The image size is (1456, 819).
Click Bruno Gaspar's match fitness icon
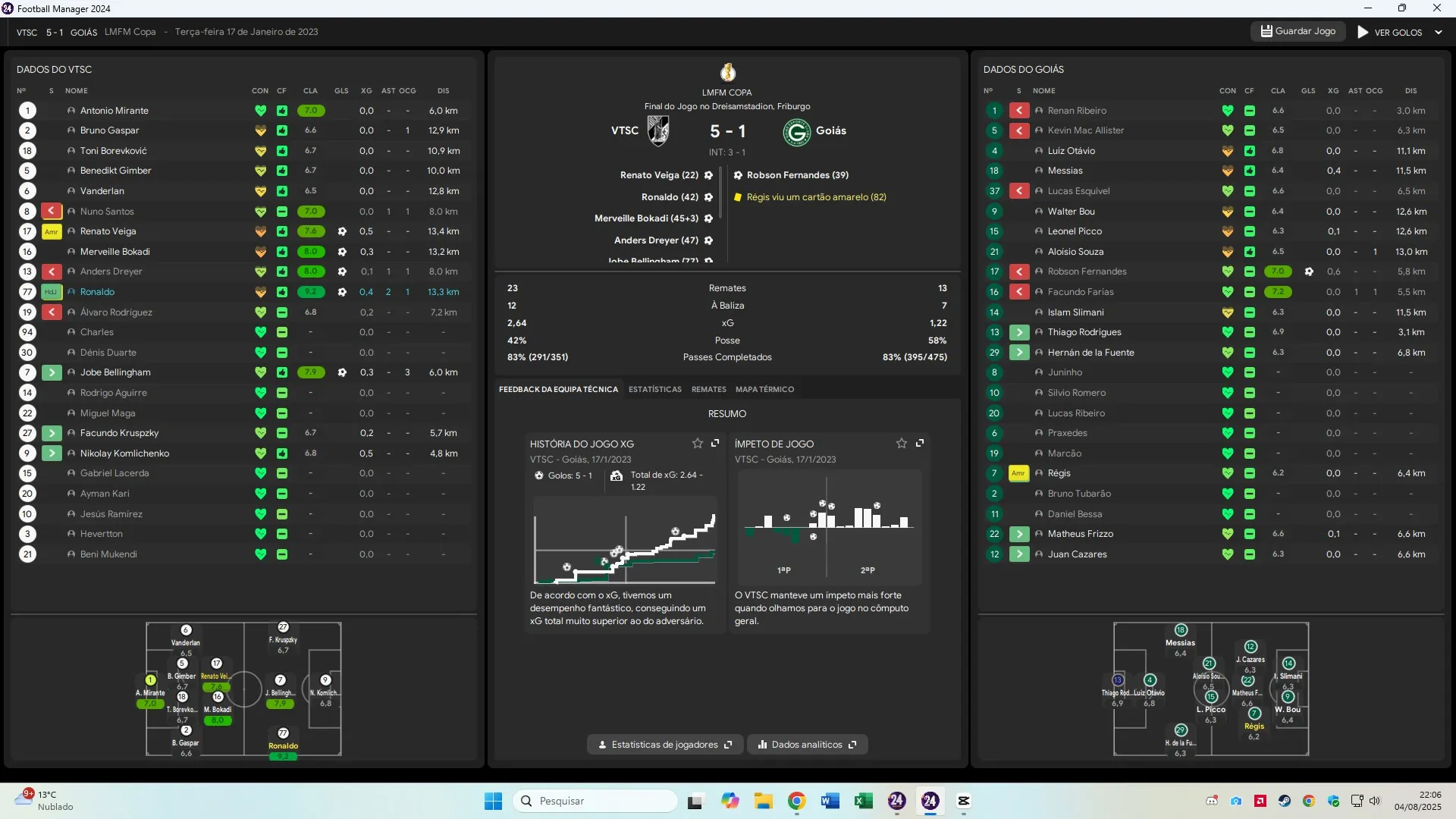click(281, 130)
